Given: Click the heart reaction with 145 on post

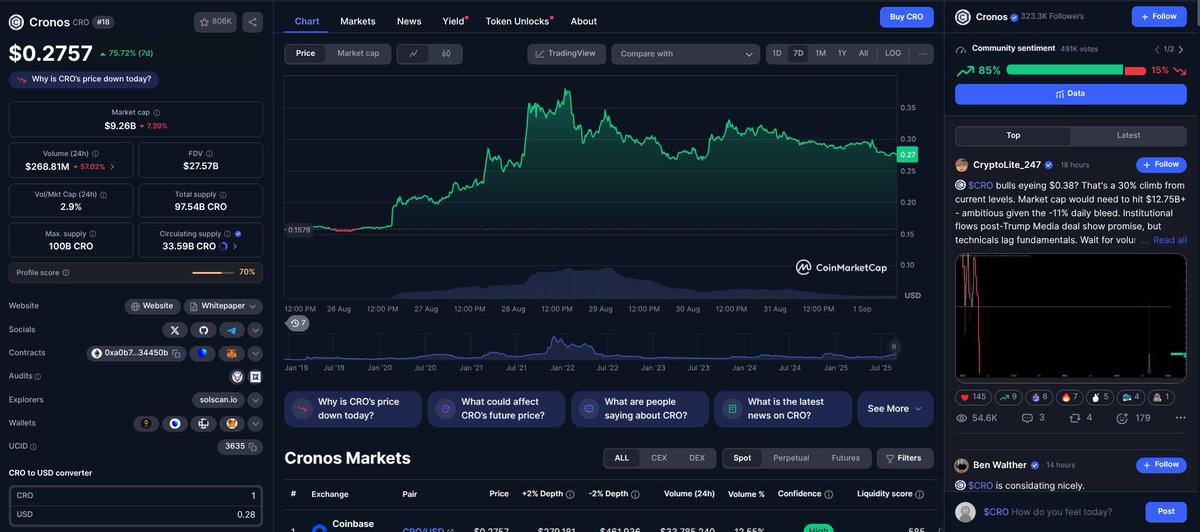Looking at the screenshot, I should coord(973,397).
